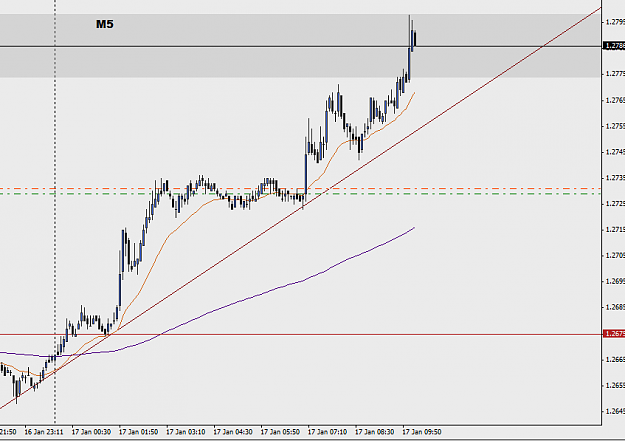This screenshot has width=625, height=441.
Task: Select the thin orange fast moving average
Action: tap(167, 239)
